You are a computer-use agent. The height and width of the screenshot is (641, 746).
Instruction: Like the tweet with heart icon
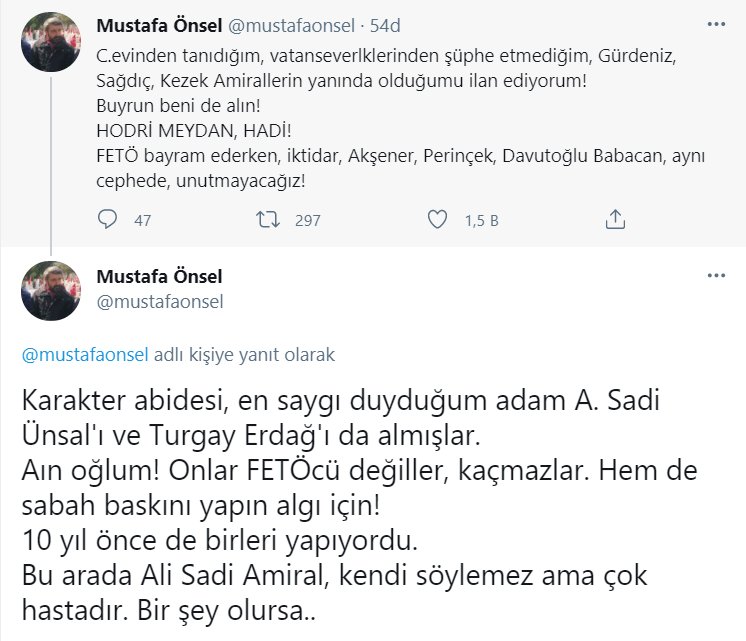pyautogui.click(x=436, y=219)
